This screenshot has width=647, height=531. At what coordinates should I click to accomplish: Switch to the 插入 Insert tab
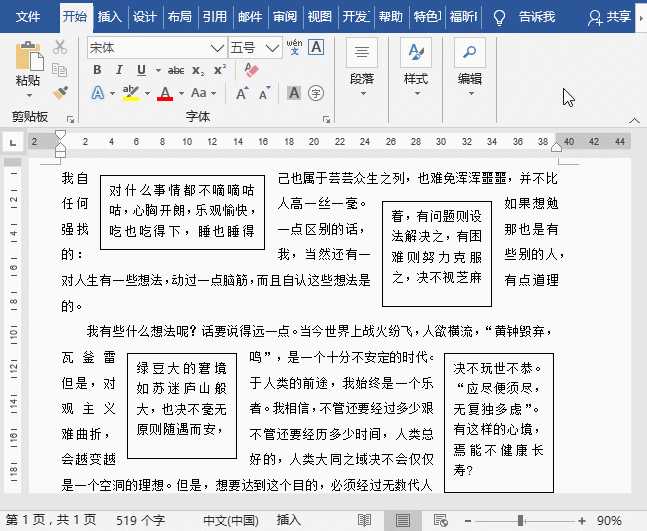click(110, 16)
